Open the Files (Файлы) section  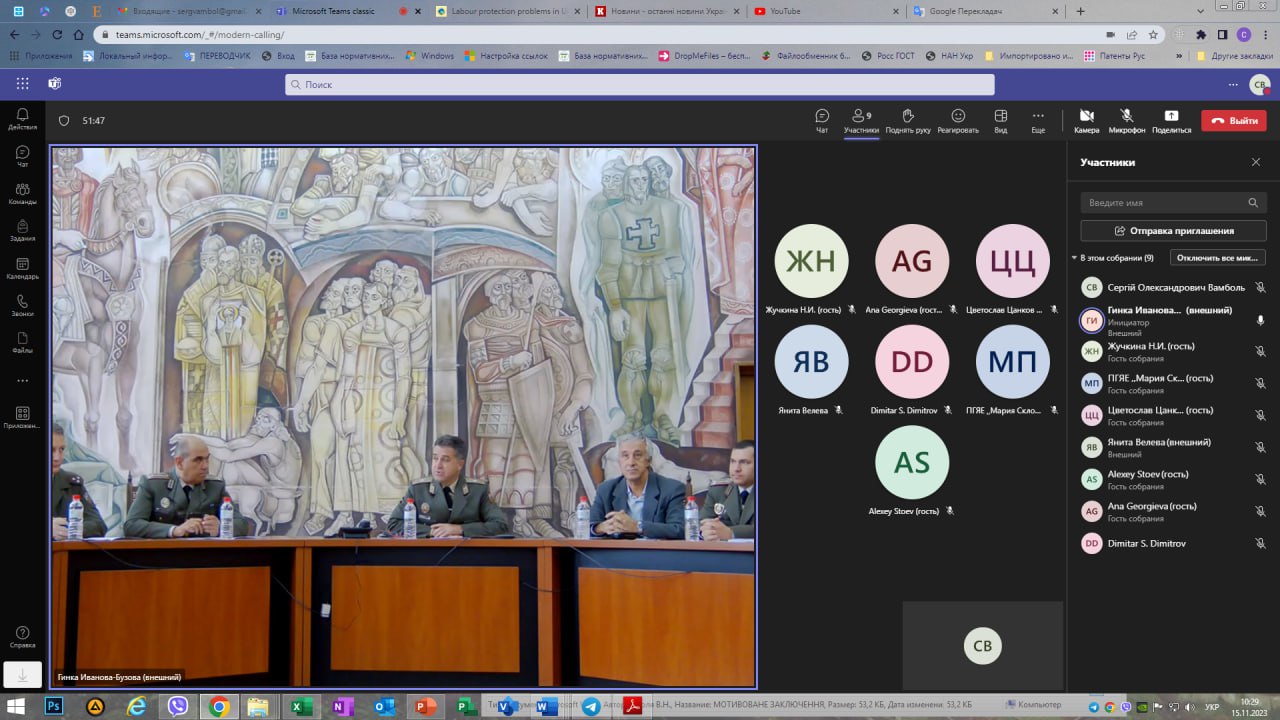[x=22, y=343]
